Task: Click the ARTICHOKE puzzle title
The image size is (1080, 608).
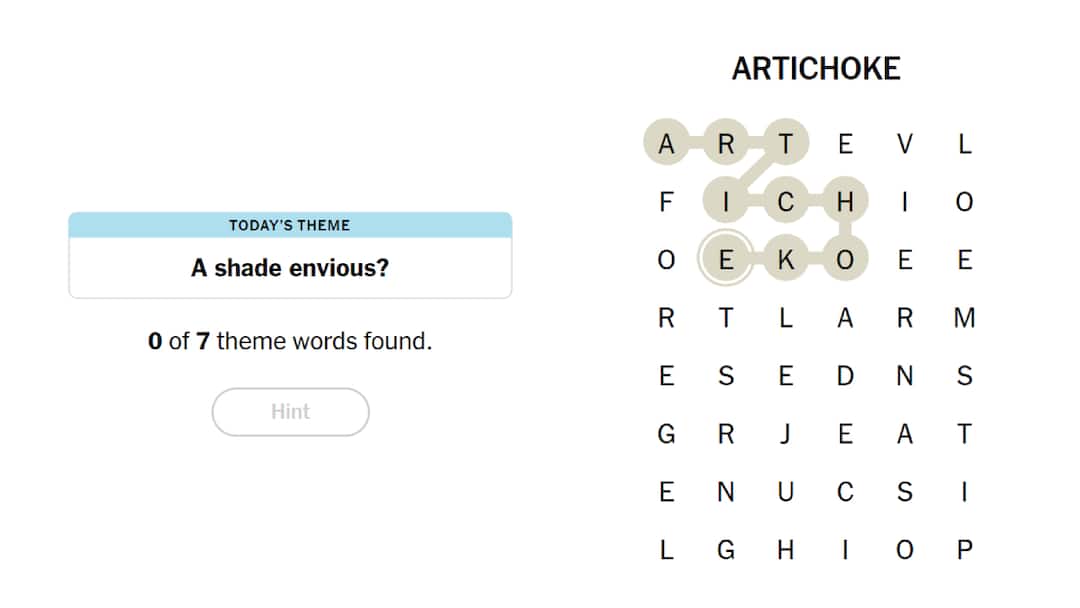Action: coord(817,69)
